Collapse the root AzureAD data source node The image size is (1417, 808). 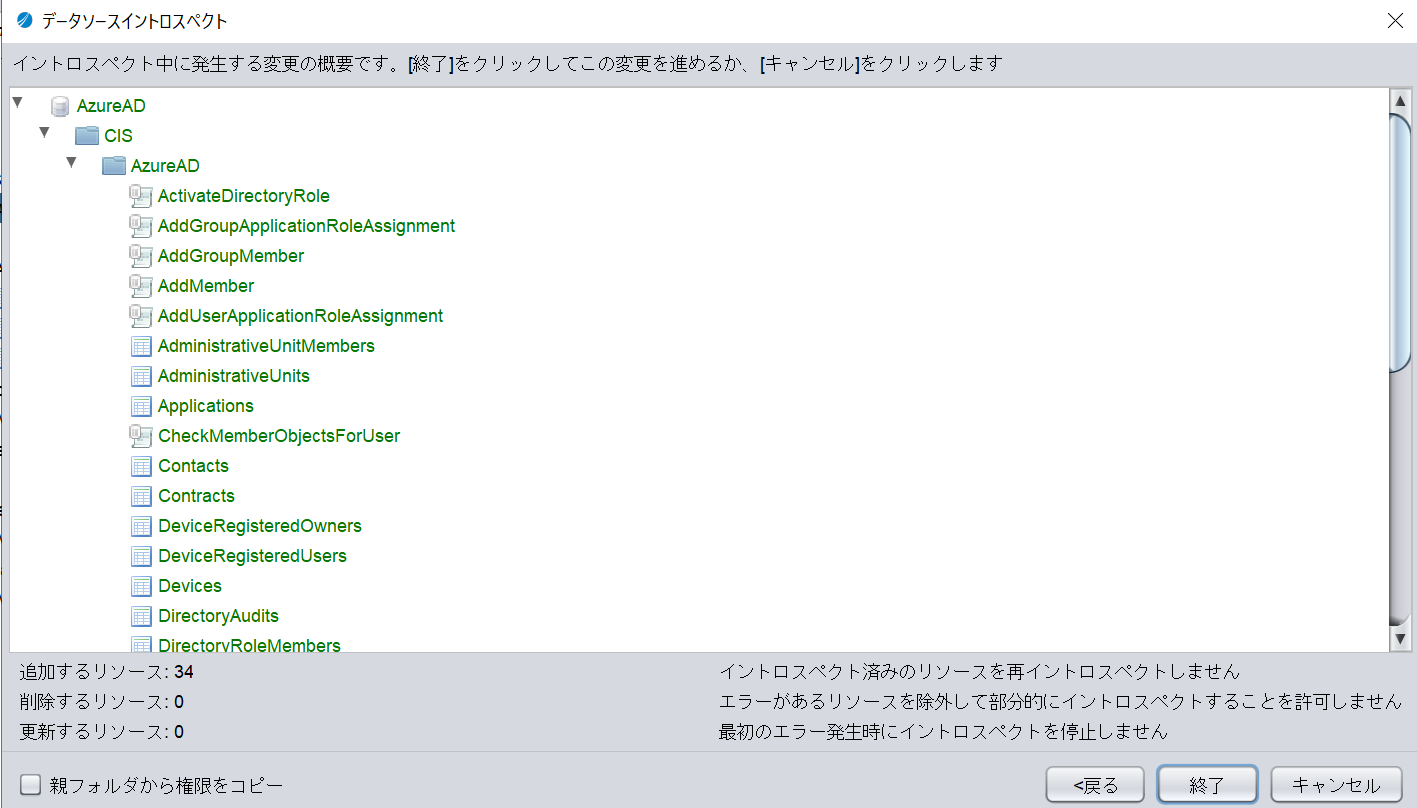click(x=18, y=102)
